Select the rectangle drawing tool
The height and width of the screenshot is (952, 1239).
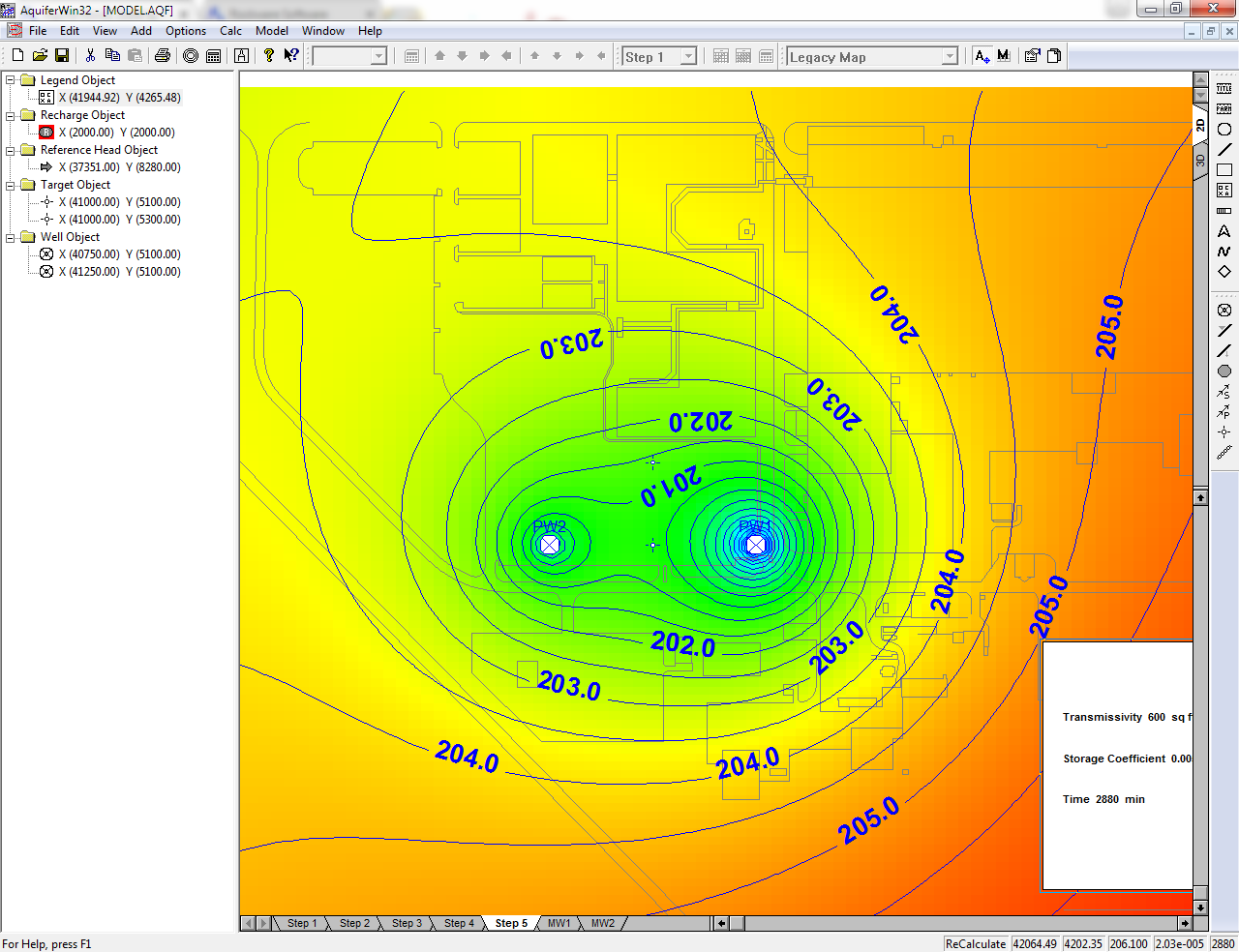[x=1224, y=169]
